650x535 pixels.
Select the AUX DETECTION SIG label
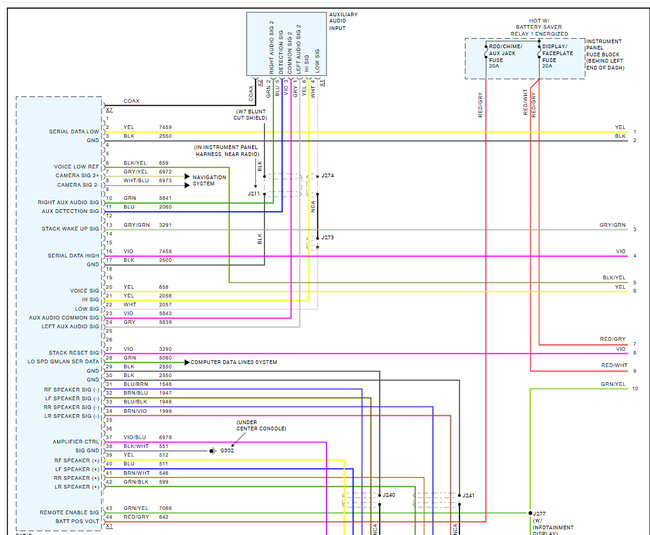click(x=70, y=211)
